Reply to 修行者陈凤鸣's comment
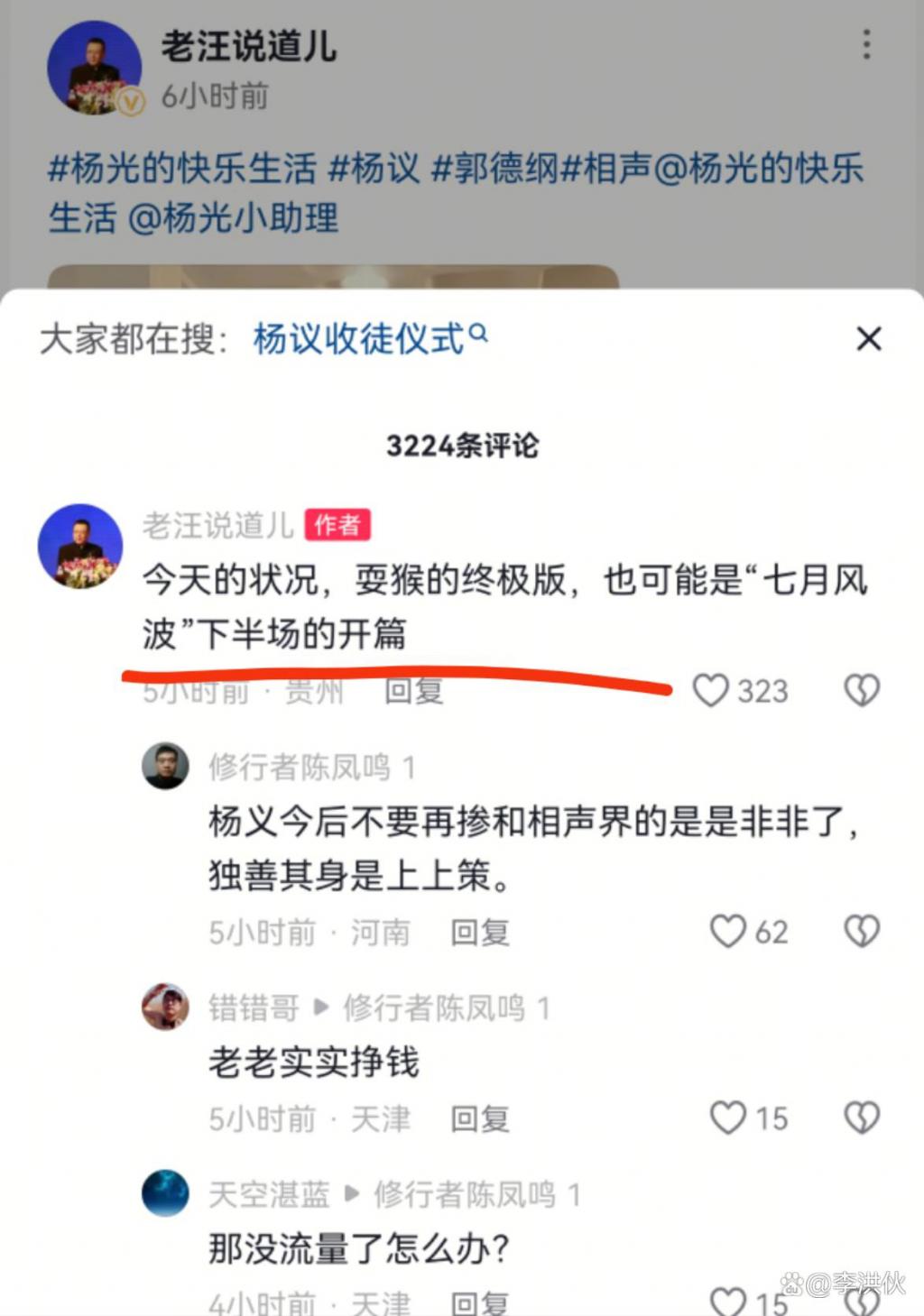 (480, 932)
